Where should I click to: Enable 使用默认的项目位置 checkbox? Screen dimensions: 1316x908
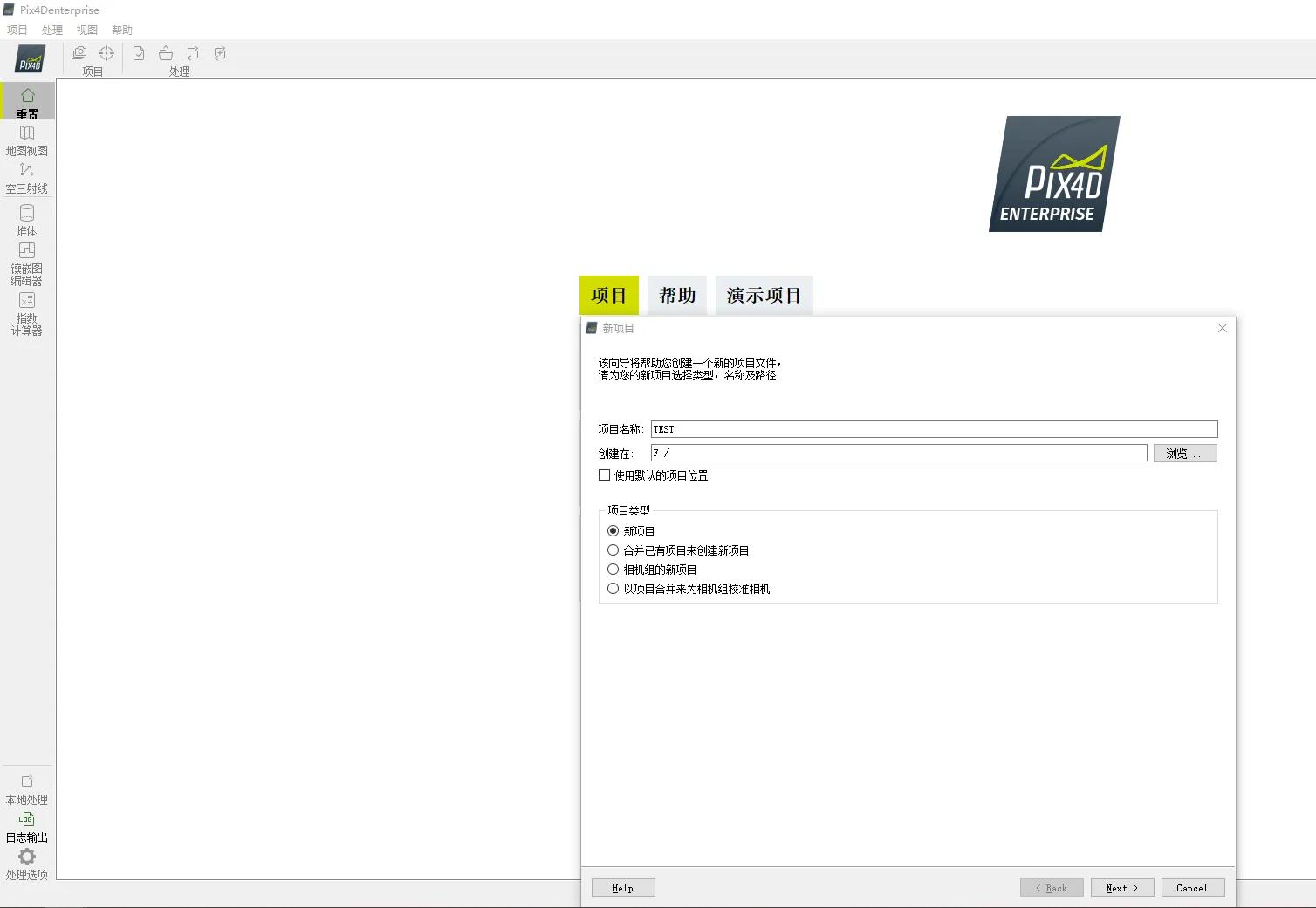(x=604, y=475)
